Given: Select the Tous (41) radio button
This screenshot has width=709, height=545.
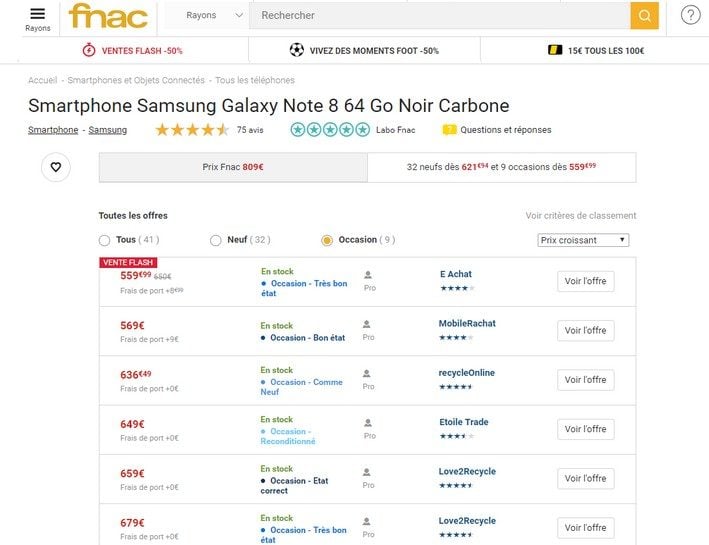Looking at the screenshot, I should point(104,240).
